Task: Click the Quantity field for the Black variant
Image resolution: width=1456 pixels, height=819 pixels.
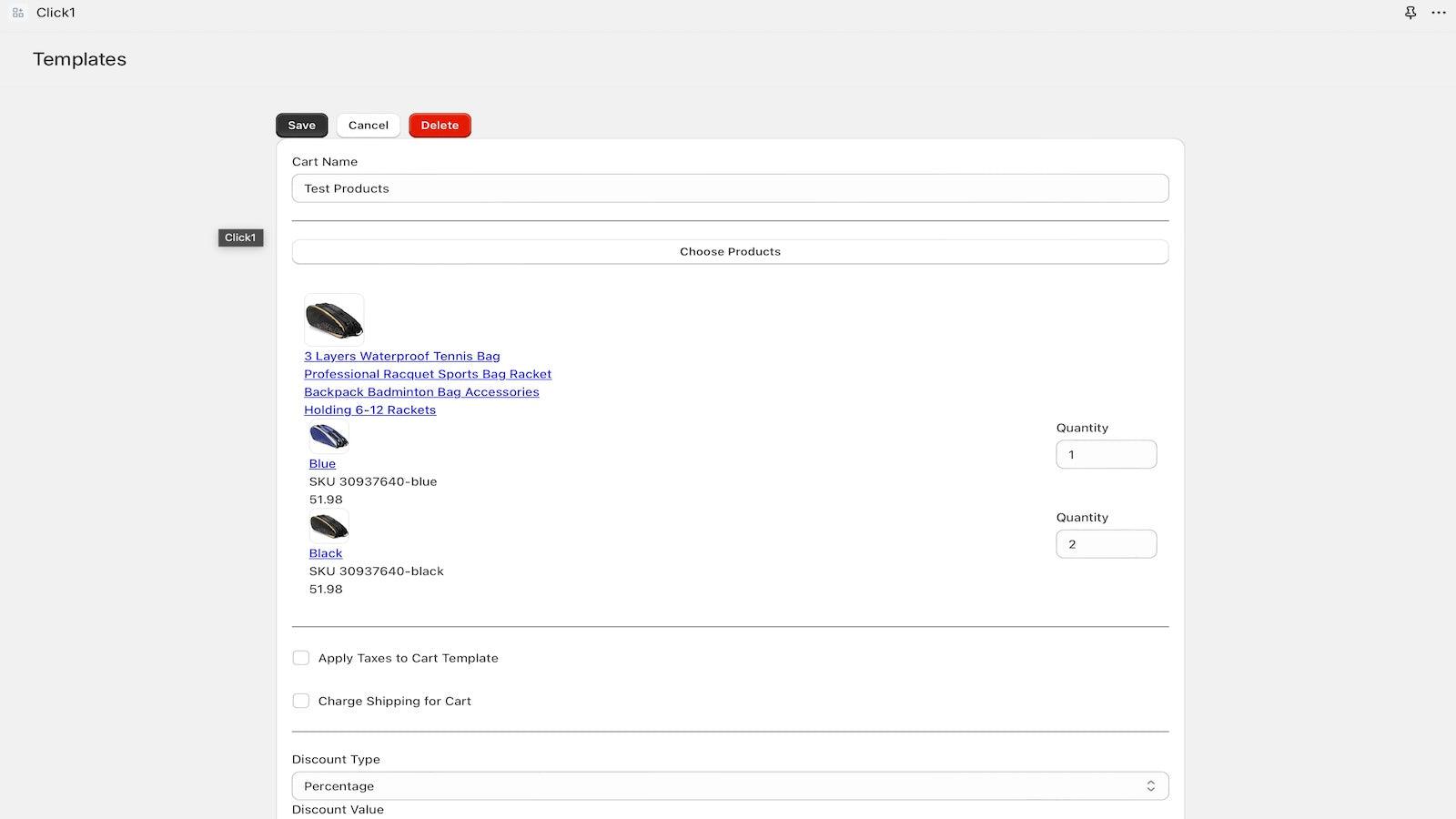Action: click(1107, 543)
